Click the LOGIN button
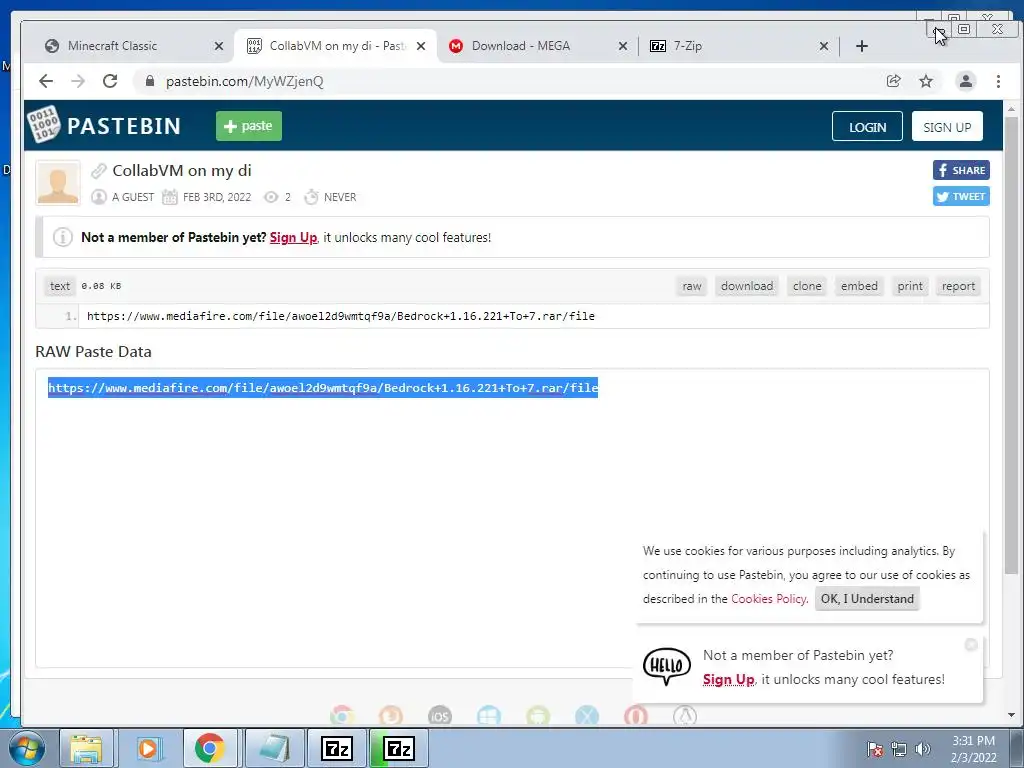 click(x=867, y=127)
